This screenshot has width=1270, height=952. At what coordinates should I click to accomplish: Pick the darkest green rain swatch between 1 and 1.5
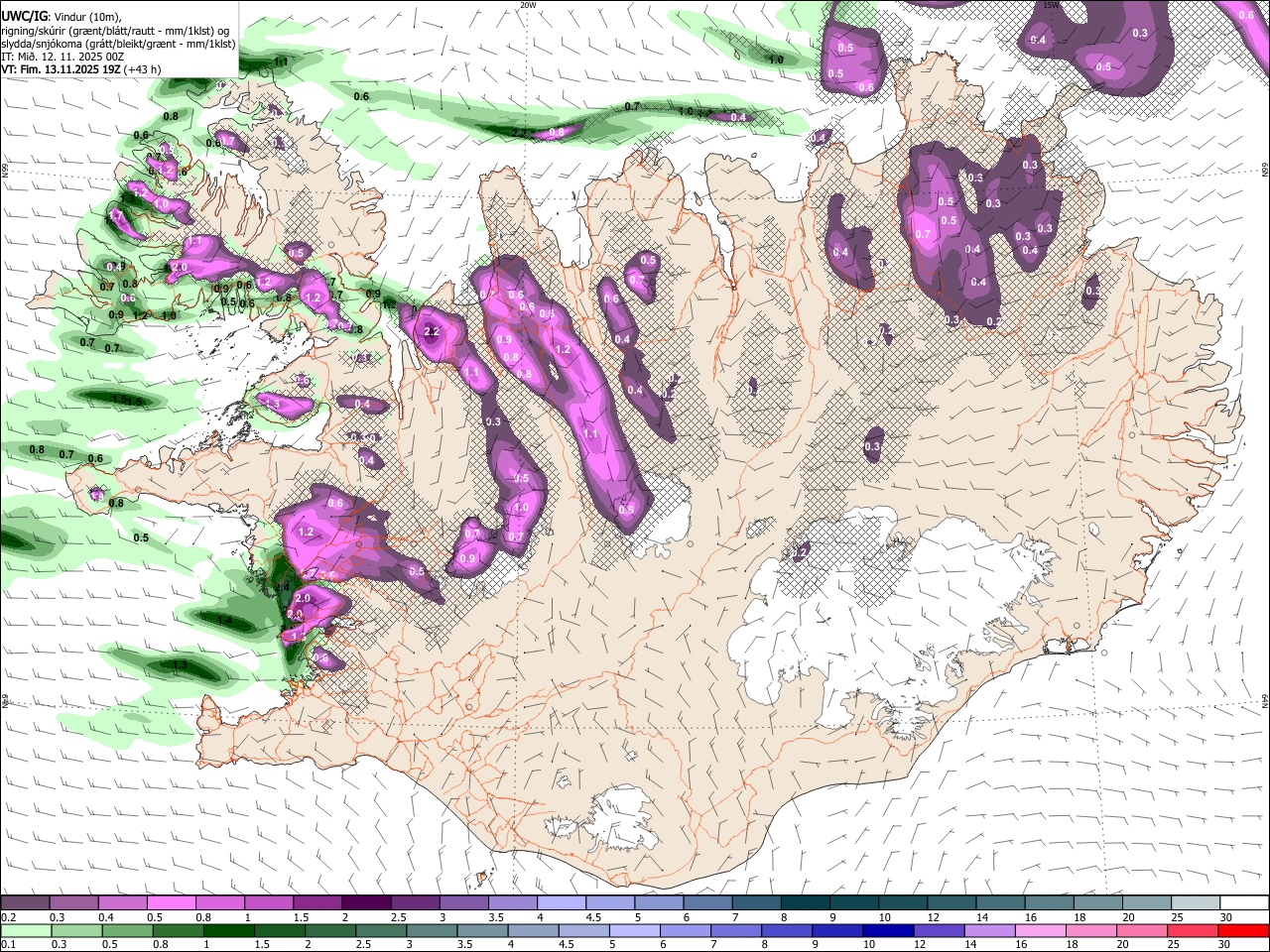[x=228, y=931]
